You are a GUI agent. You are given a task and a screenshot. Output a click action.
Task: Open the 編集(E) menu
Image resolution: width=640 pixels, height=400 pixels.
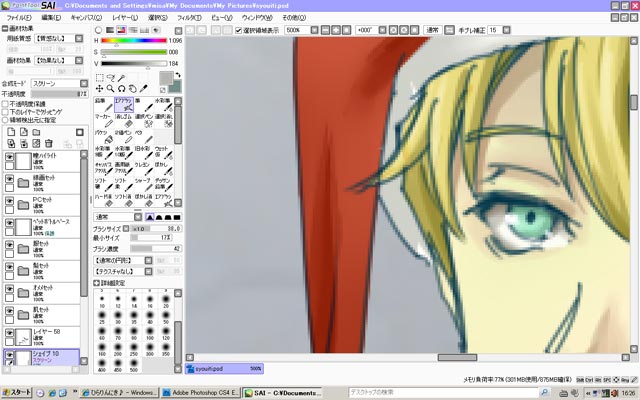[x=51, y=18]
